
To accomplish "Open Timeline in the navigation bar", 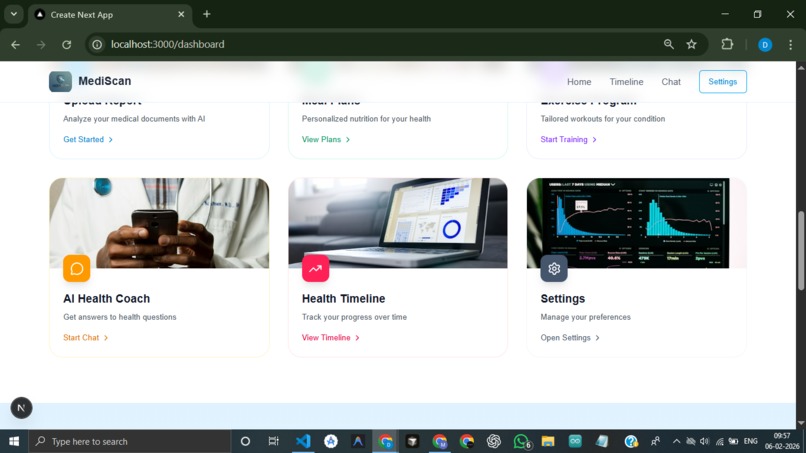I will (626, 82).
